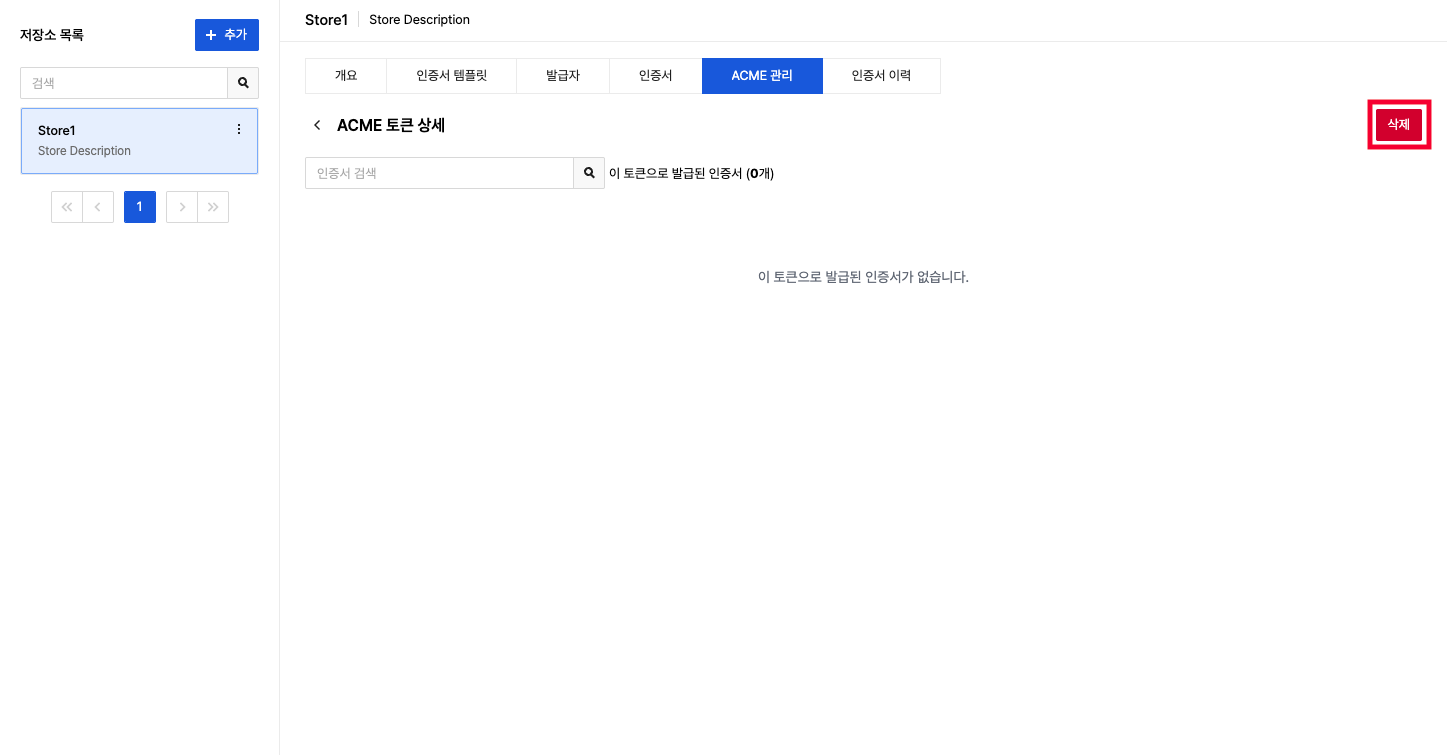
Task: Focus the 인증서 검색 input field
Action: 439,173
